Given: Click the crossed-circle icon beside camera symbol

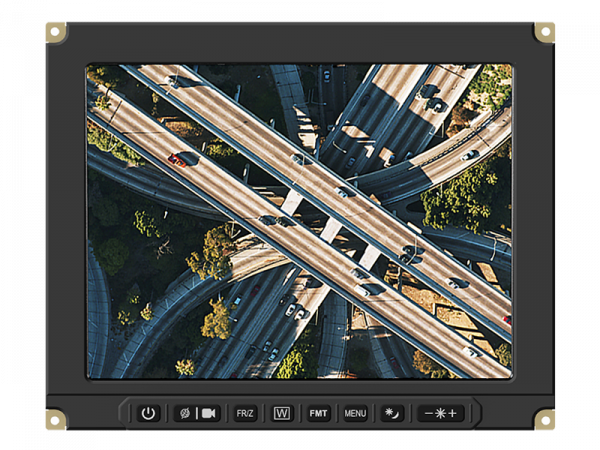Looking at the screenshot, I should 184,413.
